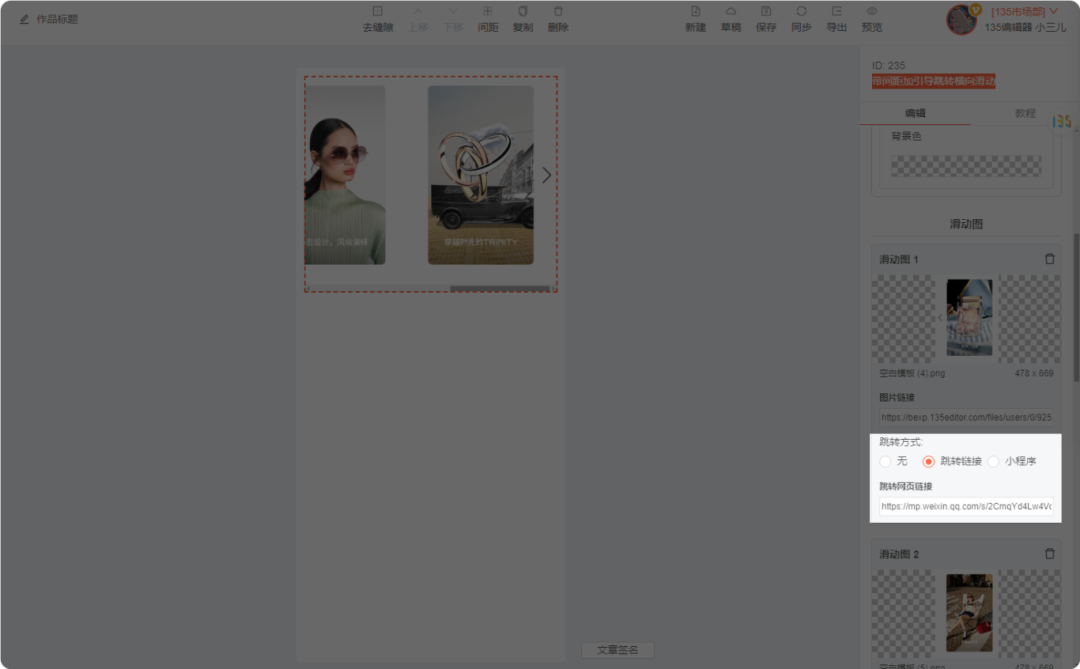
Task: Click the highlighted red template name text
Action: (x=933, y=81)
